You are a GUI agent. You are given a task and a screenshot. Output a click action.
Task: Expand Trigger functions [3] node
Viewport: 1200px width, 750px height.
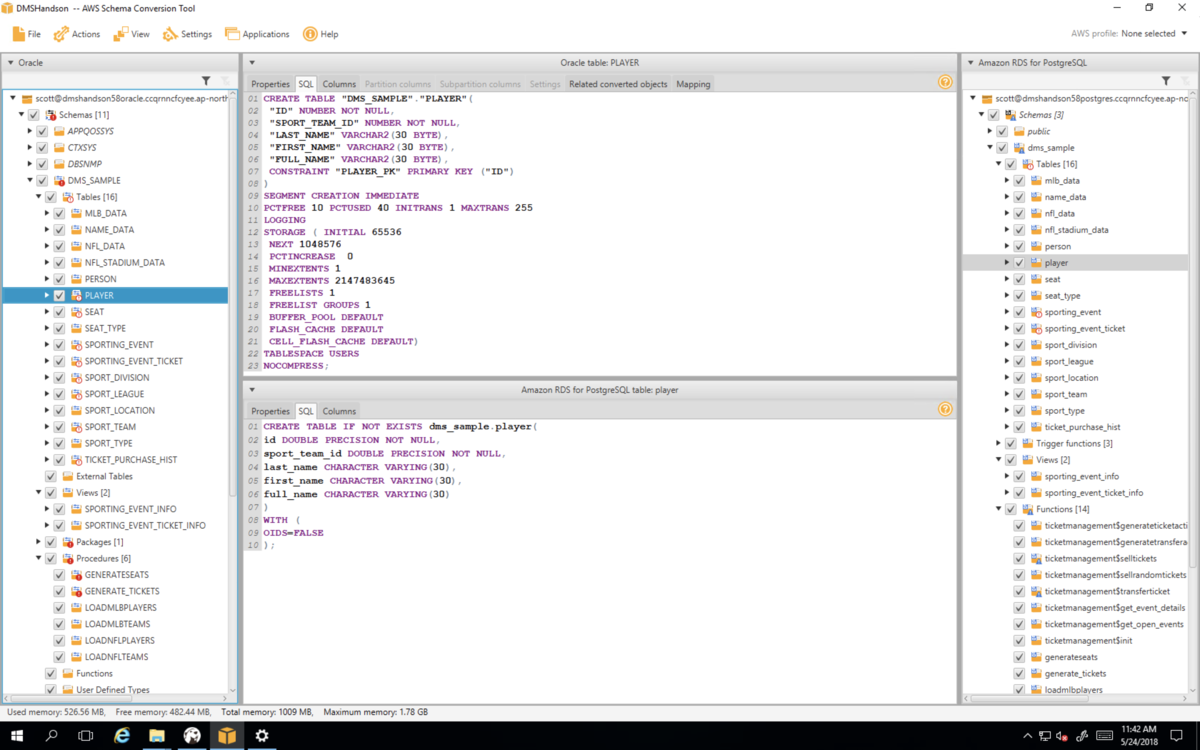(x=998, y=443)
